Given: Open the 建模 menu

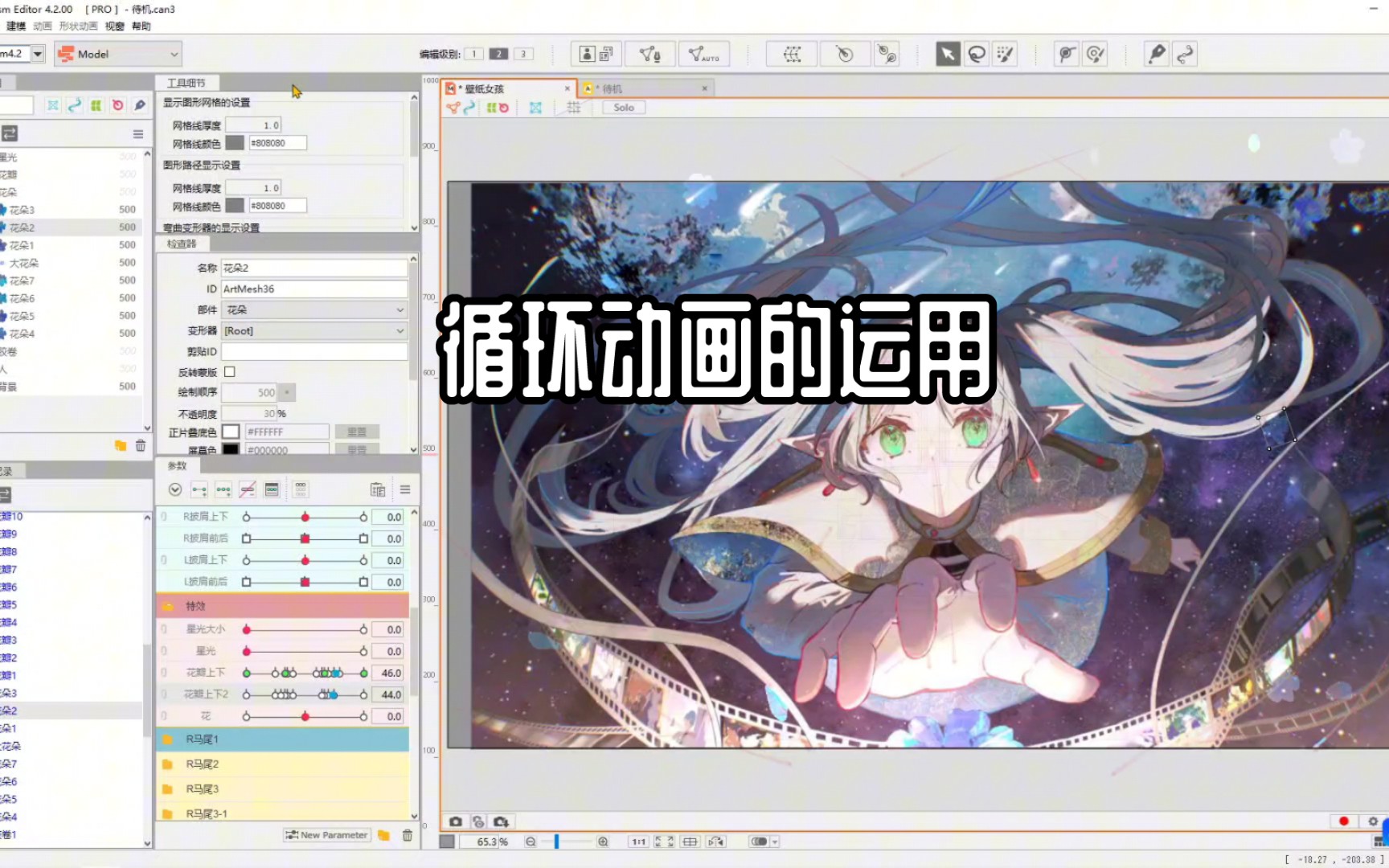Looking at the screenshot, I should [x=16, y=26].
